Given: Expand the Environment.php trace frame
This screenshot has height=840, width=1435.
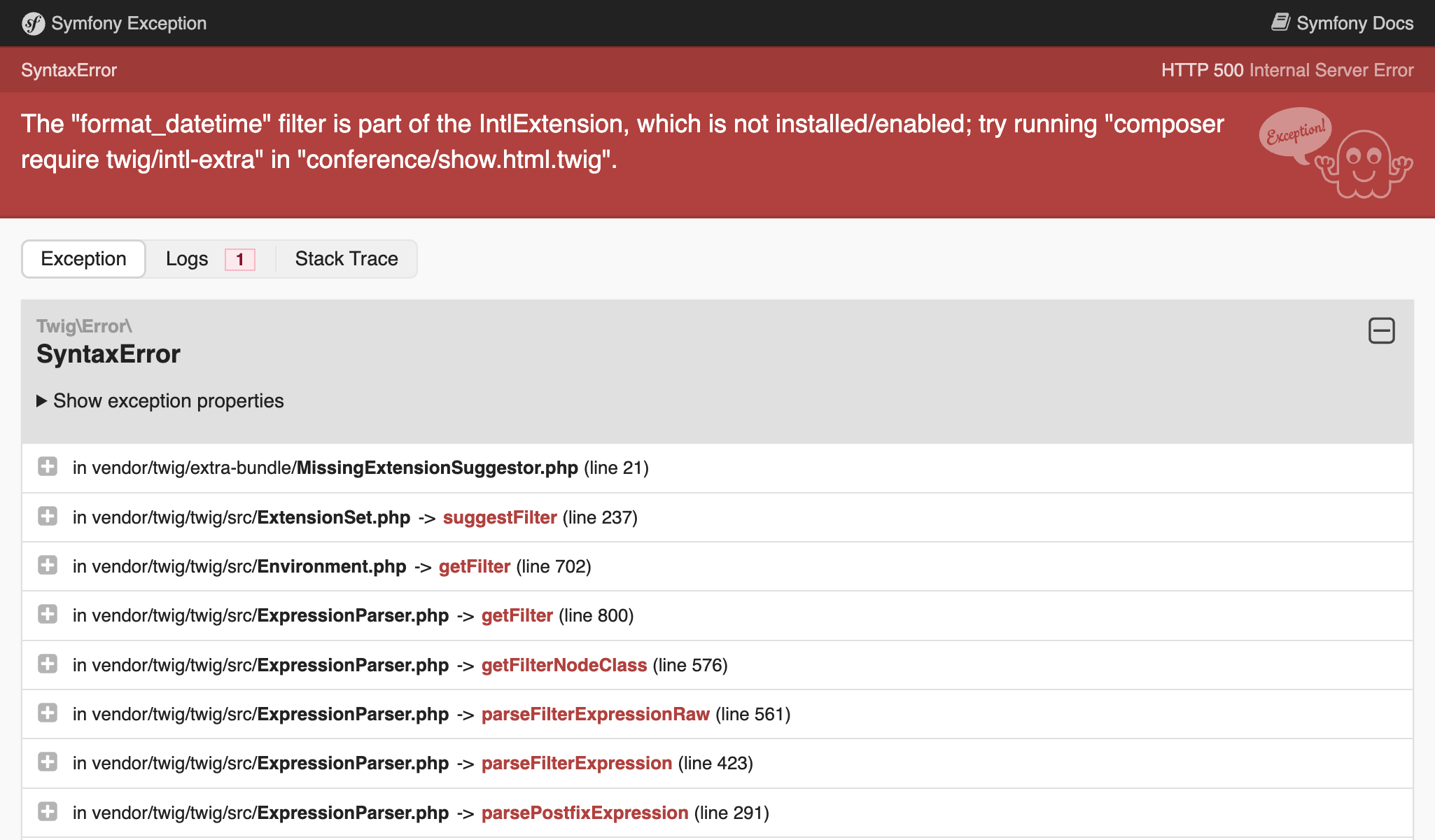Looking at the screenshot, I should 48,566.
